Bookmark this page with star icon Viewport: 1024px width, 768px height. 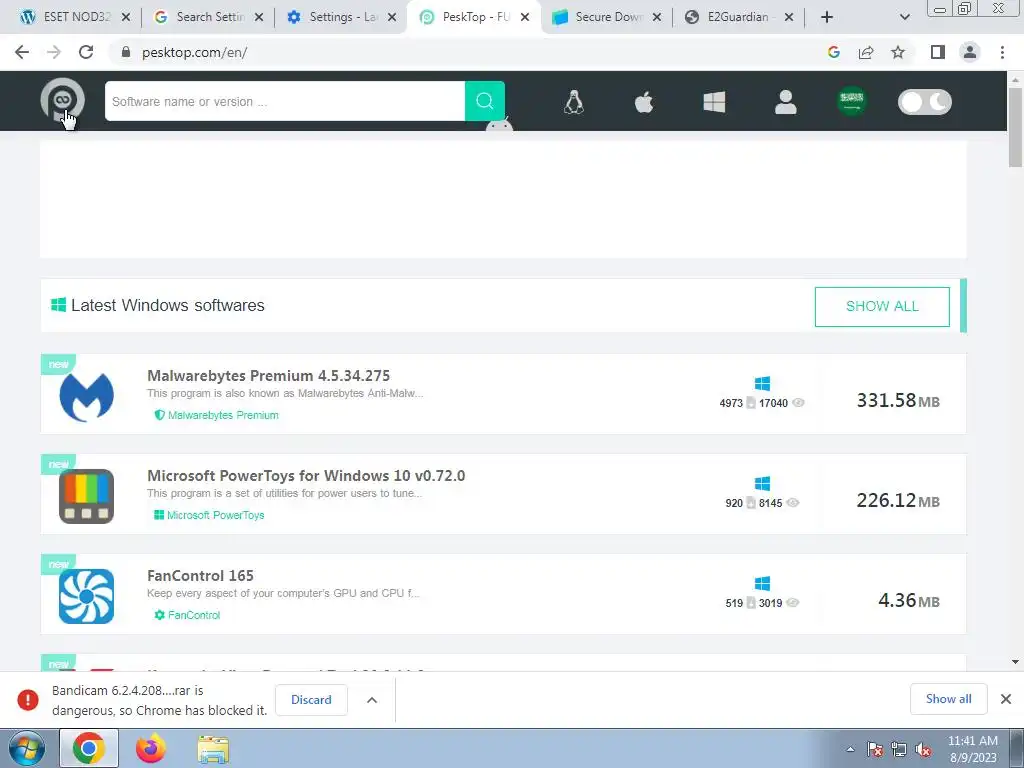click(898, 52)
